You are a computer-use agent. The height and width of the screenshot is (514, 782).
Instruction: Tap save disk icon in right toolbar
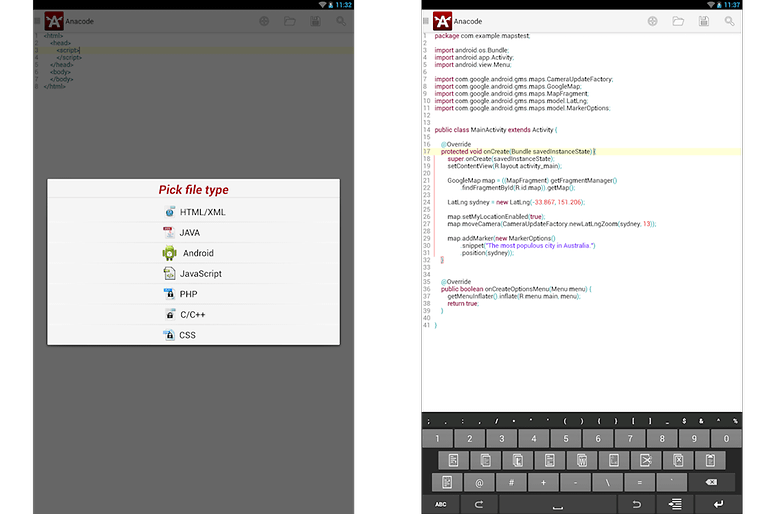(x=704, y=21)
